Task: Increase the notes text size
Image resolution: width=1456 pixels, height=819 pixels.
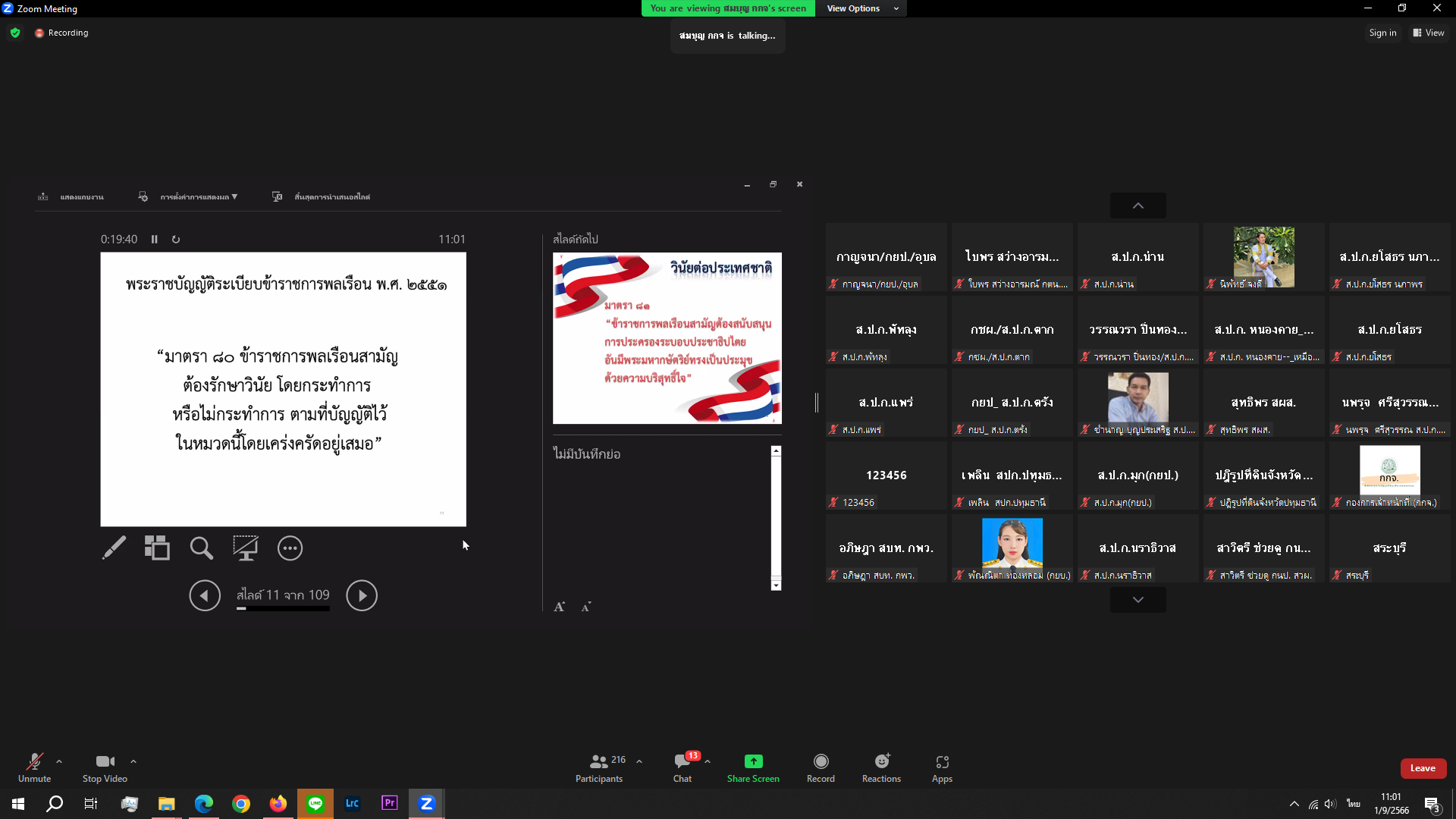Action: pyautogui.click(x=560, y=607)
